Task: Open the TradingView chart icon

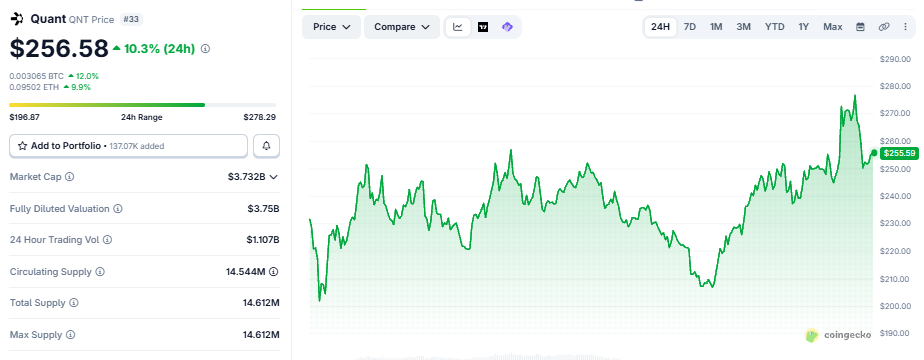Action: 483,27
